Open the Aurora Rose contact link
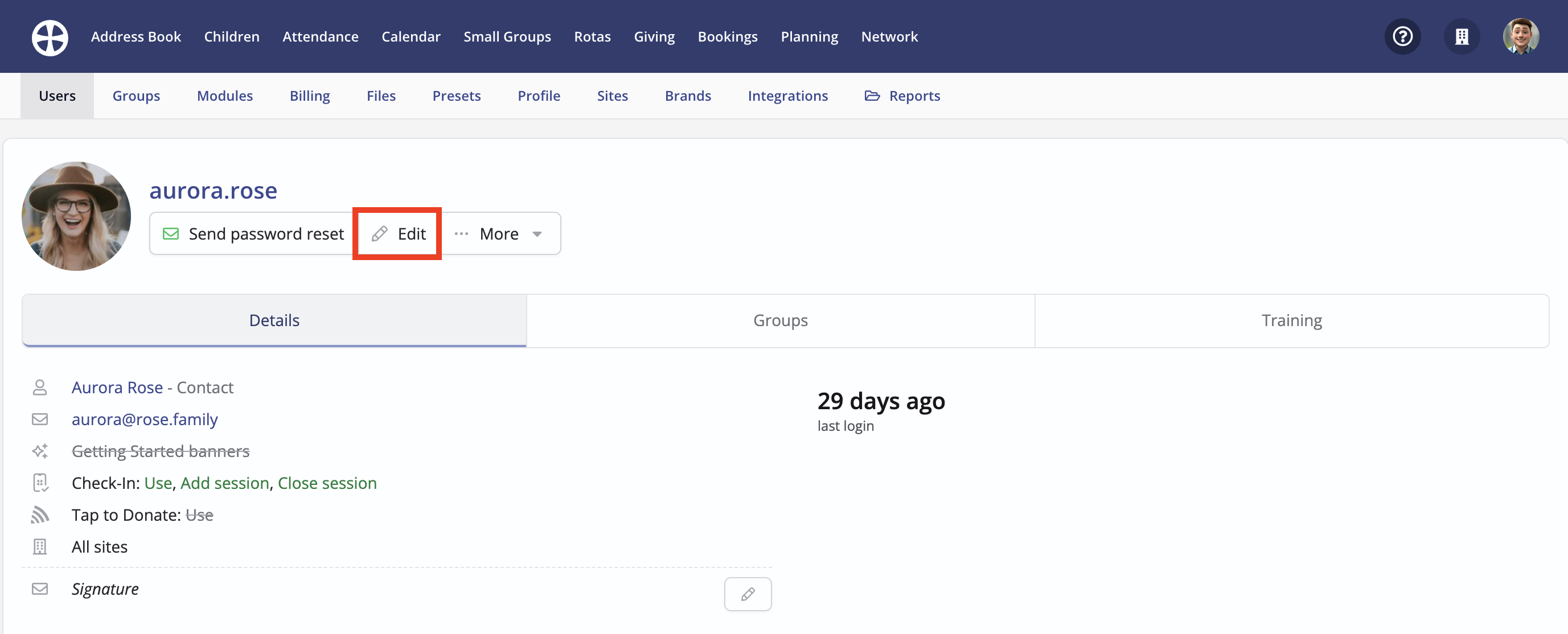 [117, 388]
